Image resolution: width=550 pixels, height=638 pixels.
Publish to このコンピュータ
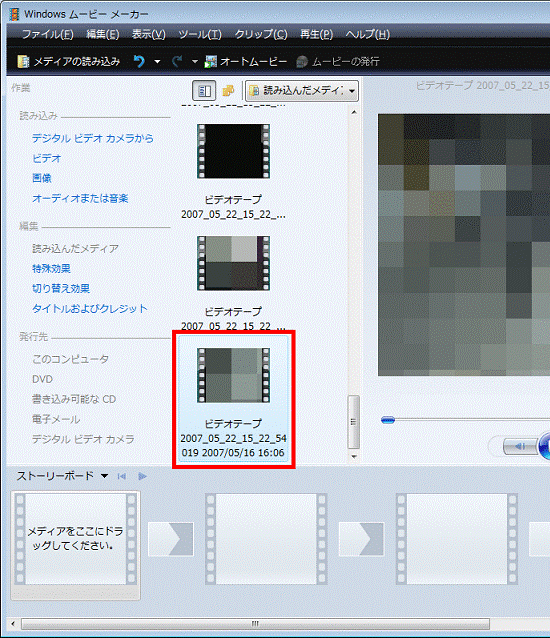pos(70,359)
